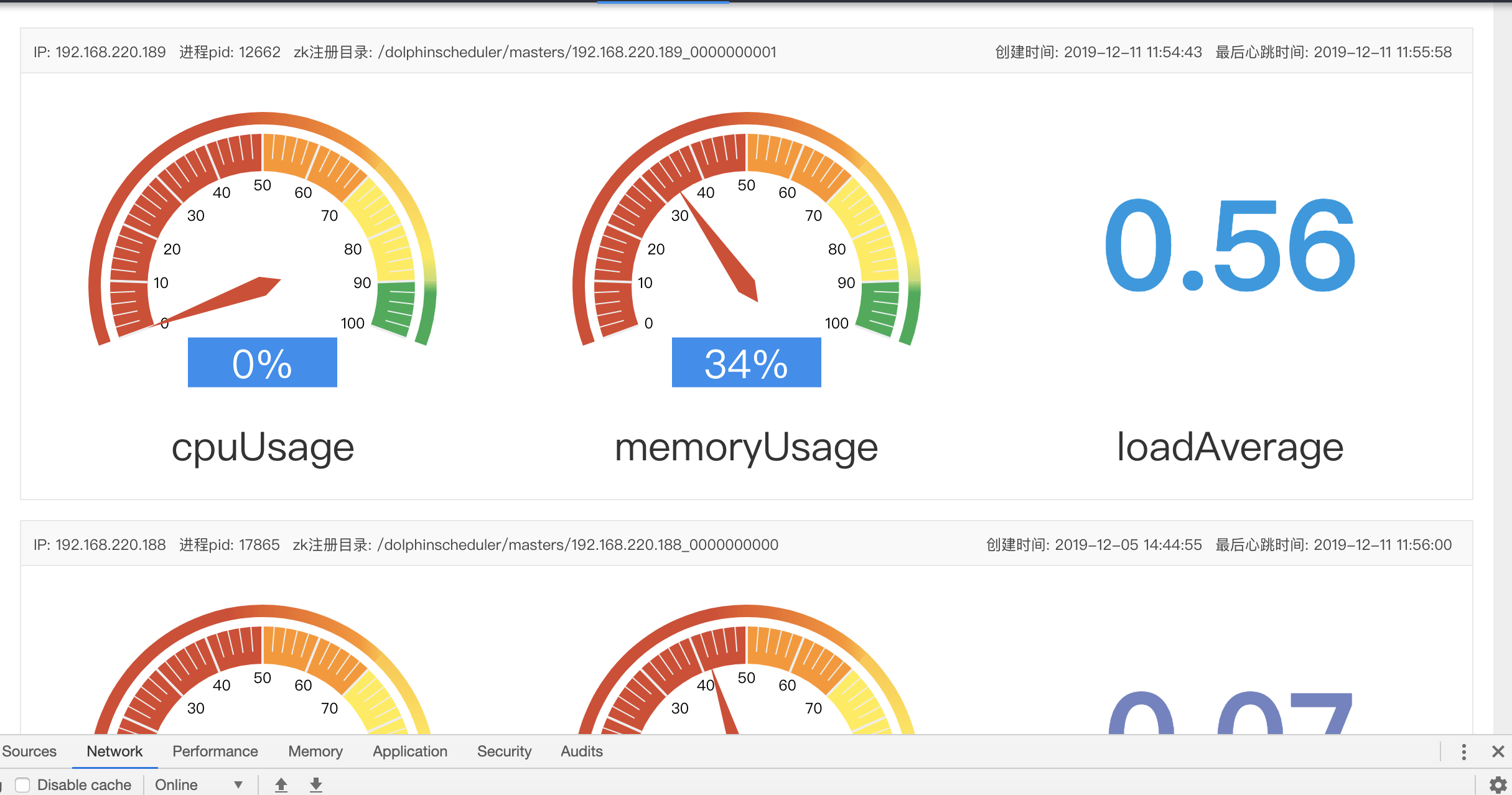Click the IP: 192.168.220.188 text

(100, 545)
